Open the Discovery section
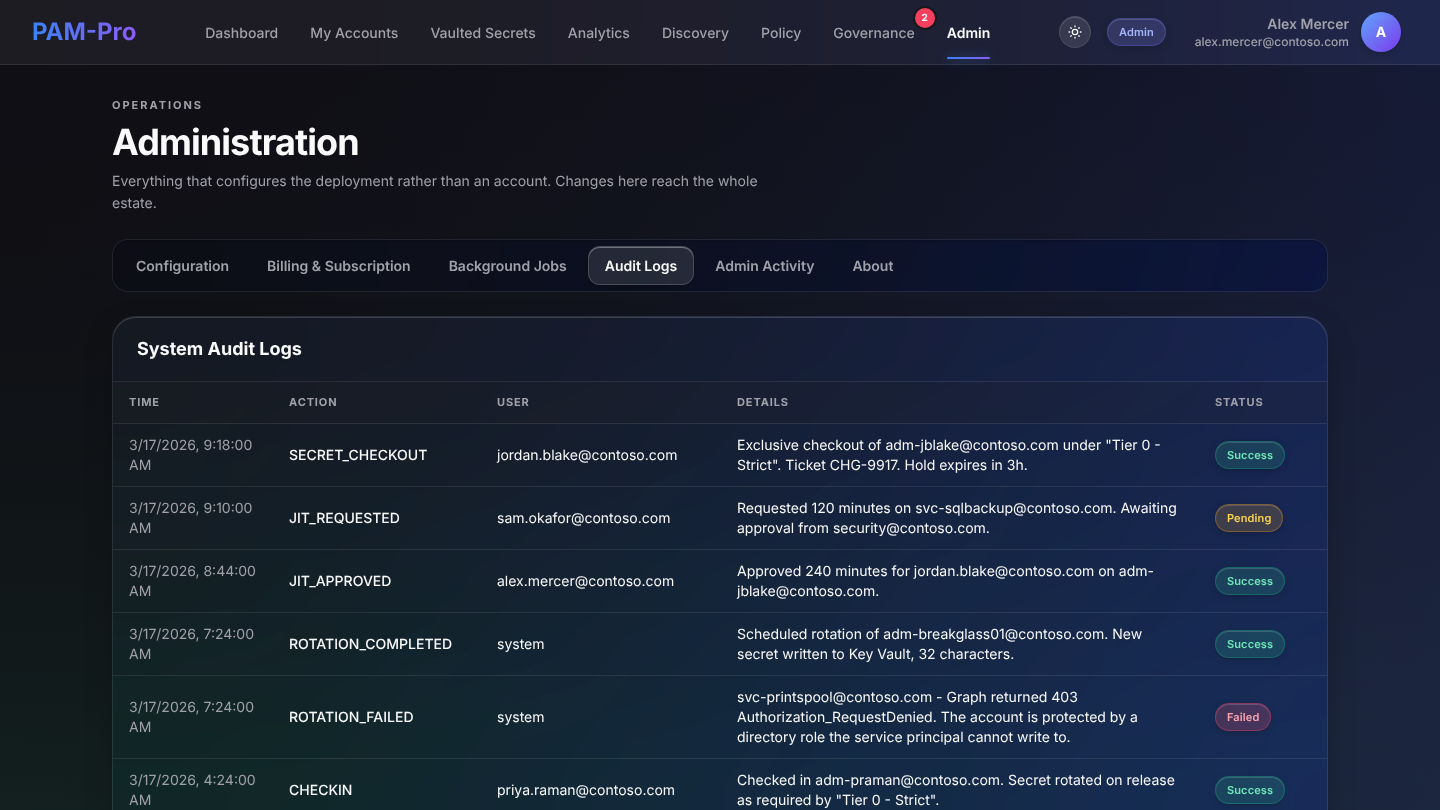1440x810 pixels. (x=695, y=33)
